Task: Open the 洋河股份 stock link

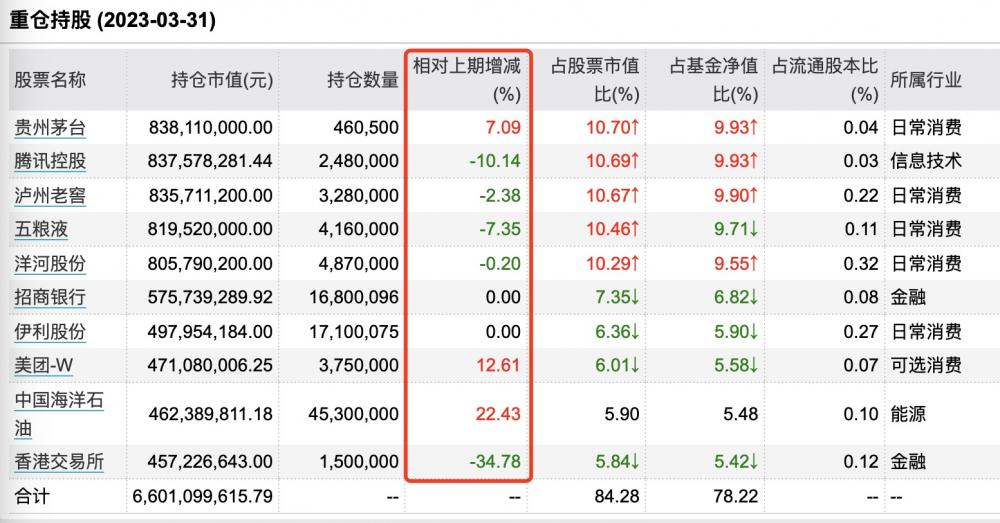Action: pyautogui.click(x=50, y=263)
